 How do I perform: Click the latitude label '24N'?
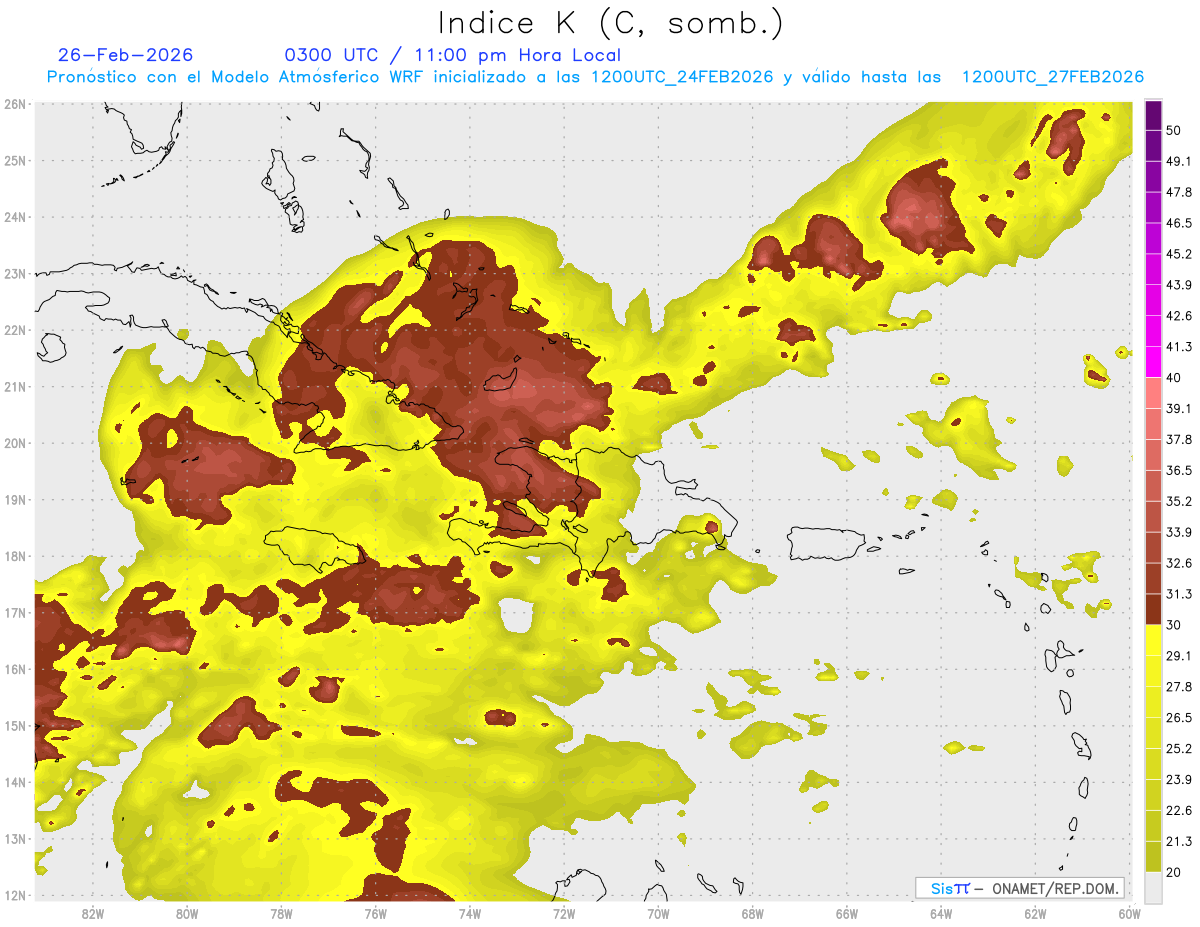[x=15, y=217]
